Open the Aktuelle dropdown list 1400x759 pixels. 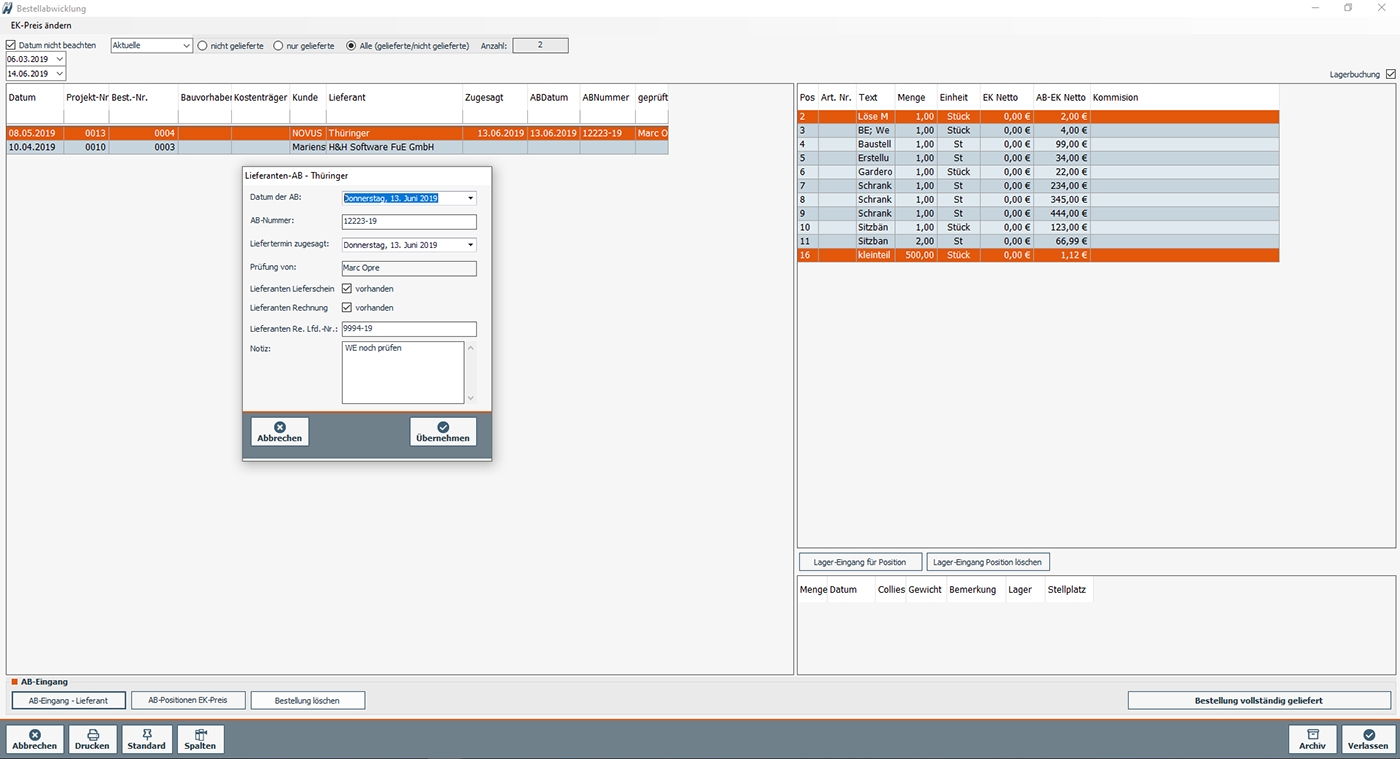click(188, 45)
